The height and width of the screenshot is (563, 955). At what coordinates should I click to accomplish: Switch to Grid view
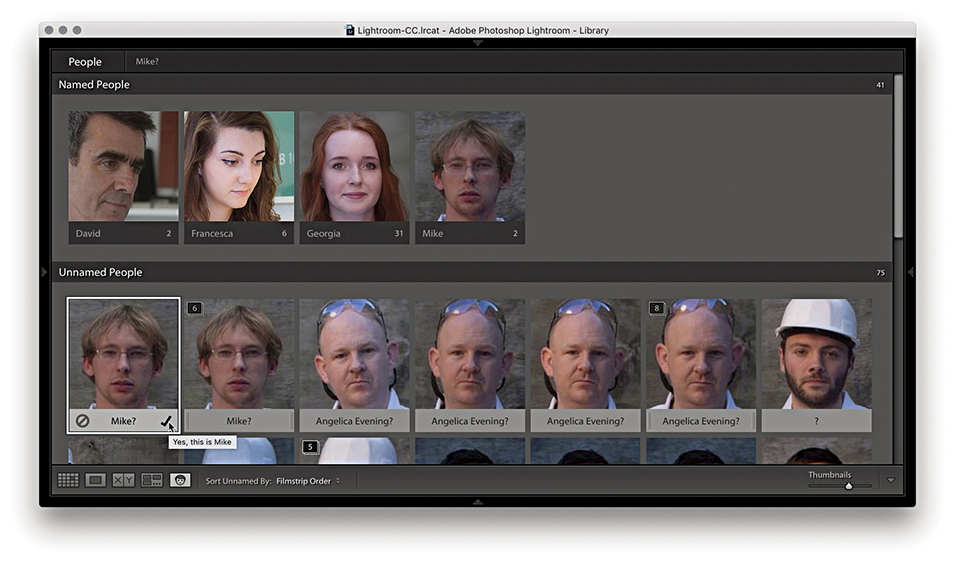point(68,480)
